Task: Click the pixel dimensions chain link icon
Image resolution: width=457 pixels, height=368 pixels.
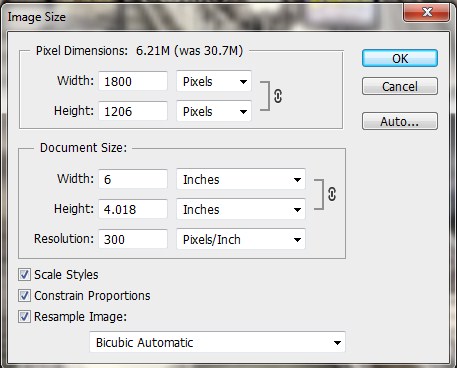Action: point(278,96)
